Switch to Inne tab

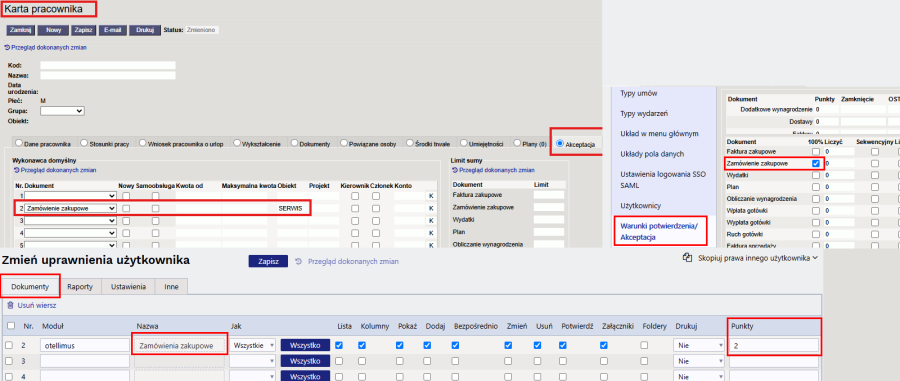[x=172, y=286]
